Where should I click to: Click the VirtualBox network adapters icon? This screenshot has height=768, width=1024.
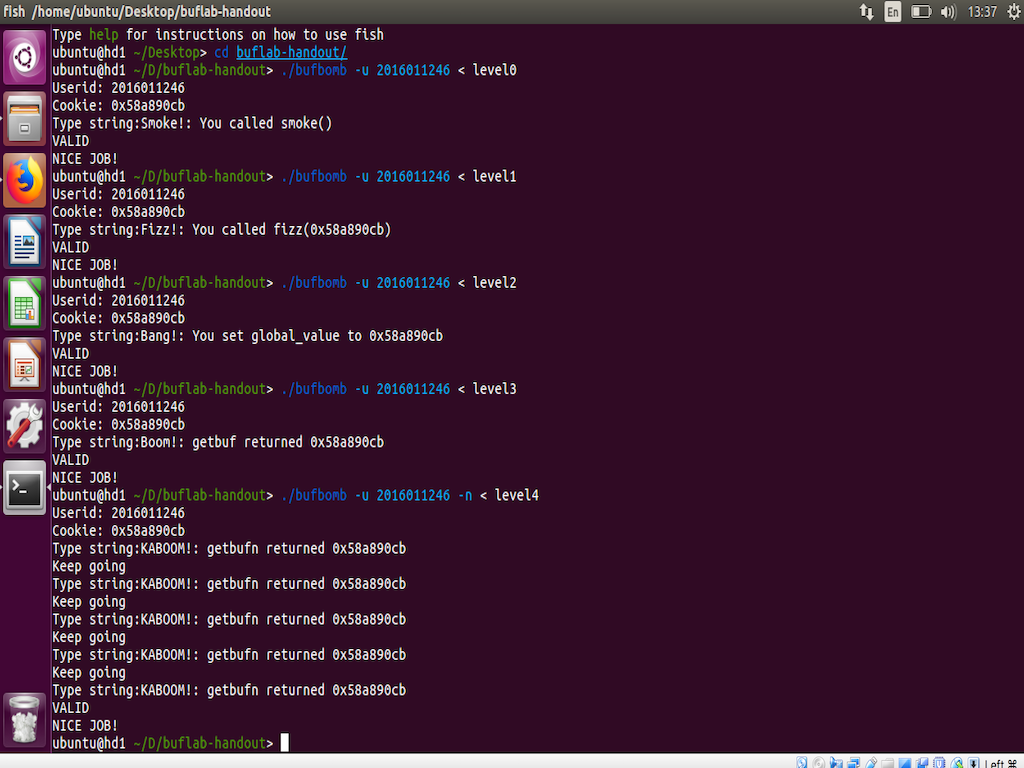point(854,762)
